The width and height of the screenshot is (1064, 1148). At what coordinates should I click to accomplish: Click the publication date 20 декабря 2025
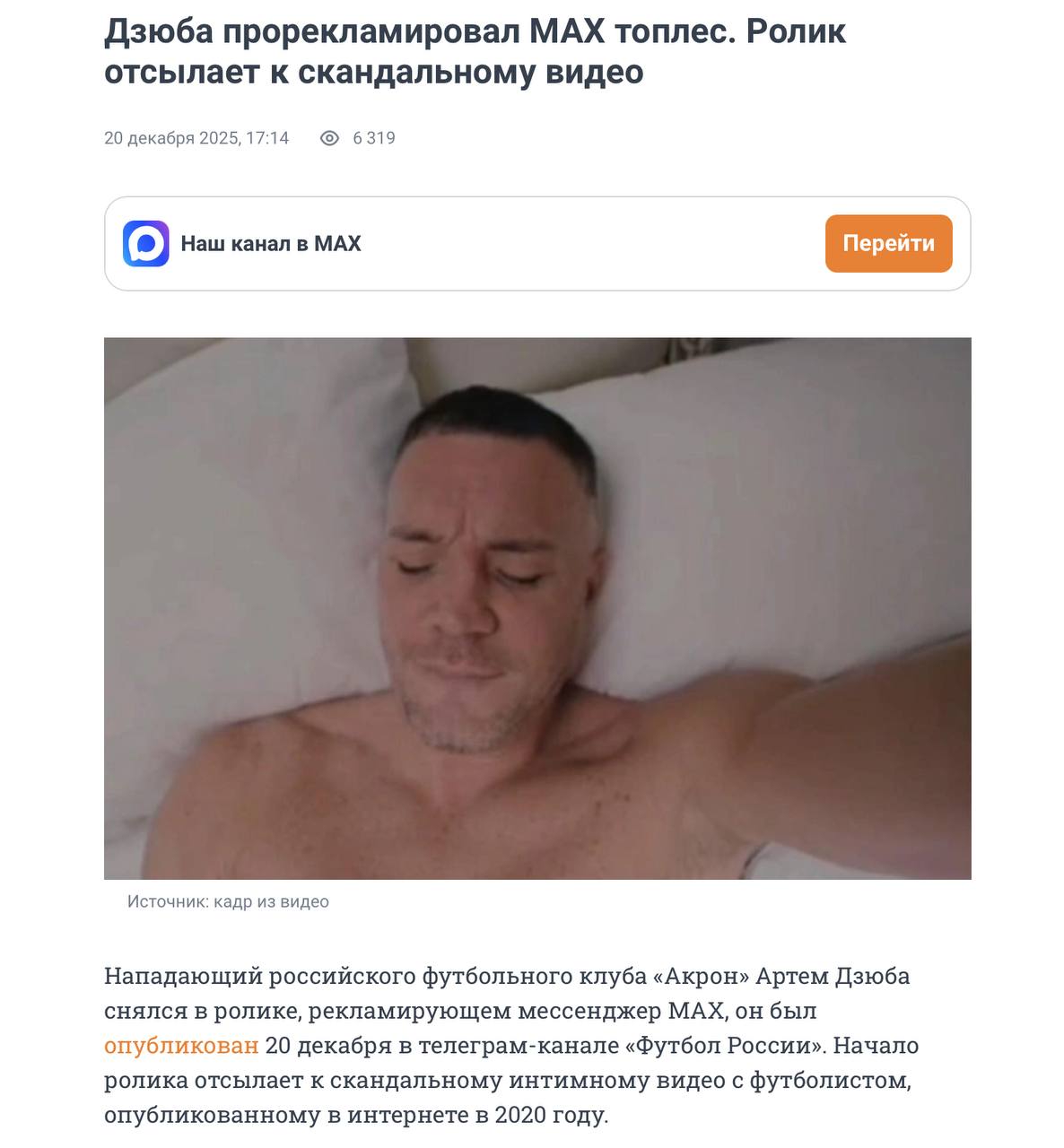[170, 138]
